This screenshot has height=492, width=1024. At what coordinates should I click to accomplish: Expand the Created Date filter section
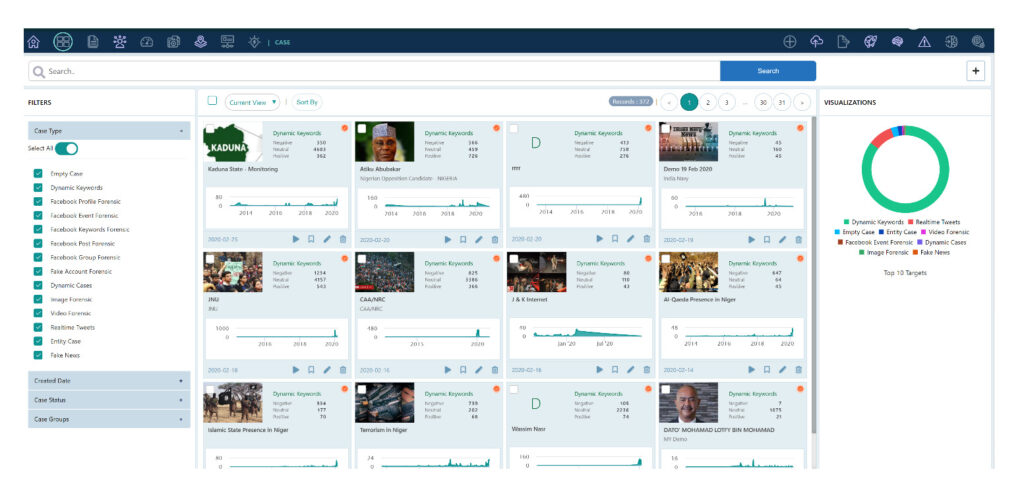pos(108,381)
